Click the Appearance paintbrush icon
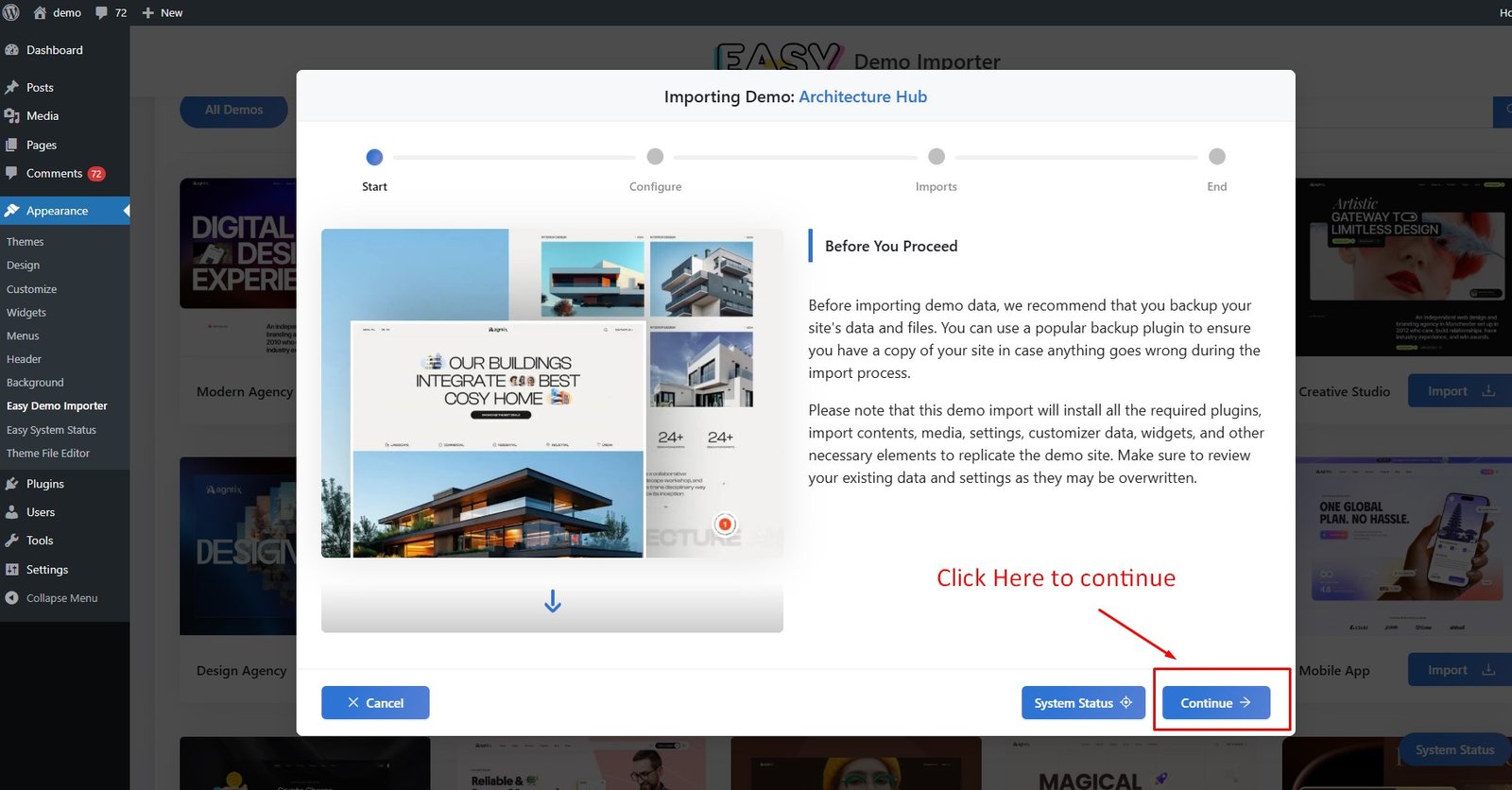The height and width of the screenshot is (790, 1512). (12, 211)
